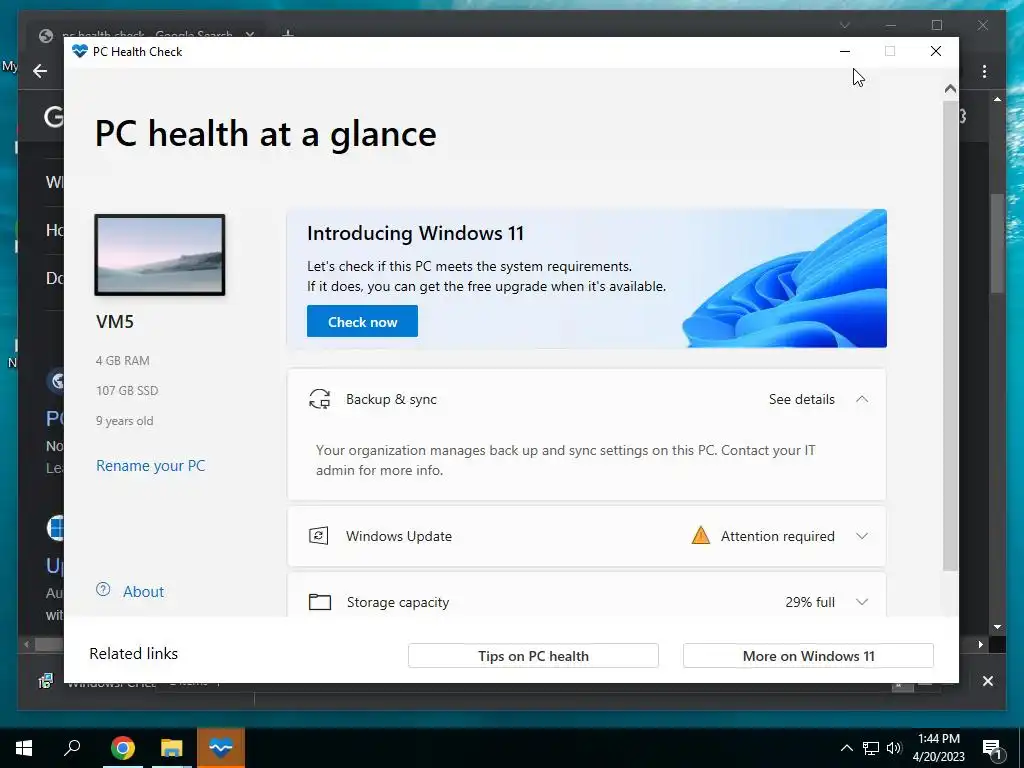Click See details in Backup & sync
This screenshot has height=768, width=1024.
[x=801, y=399]
